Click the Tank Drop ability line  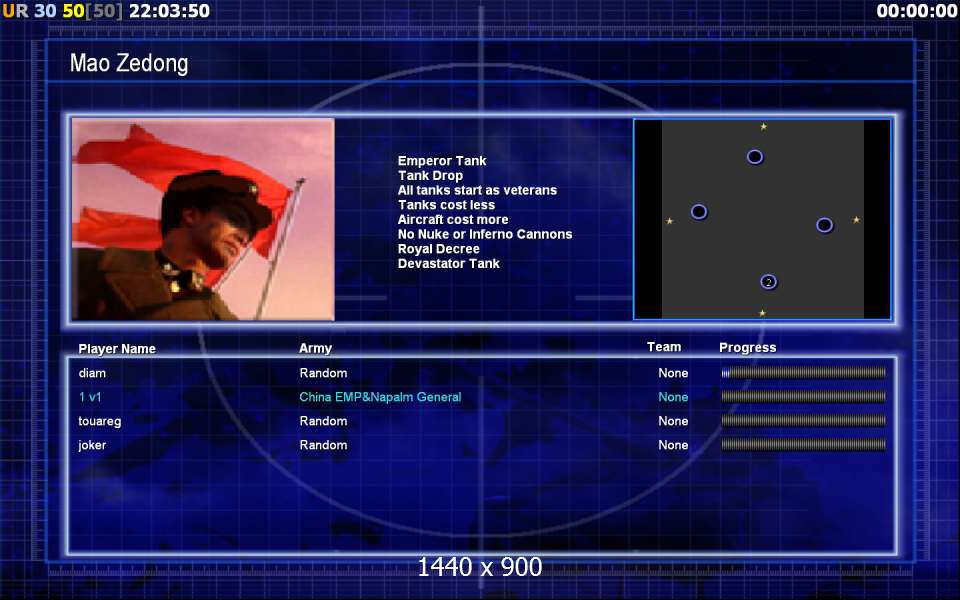(430, 176)
